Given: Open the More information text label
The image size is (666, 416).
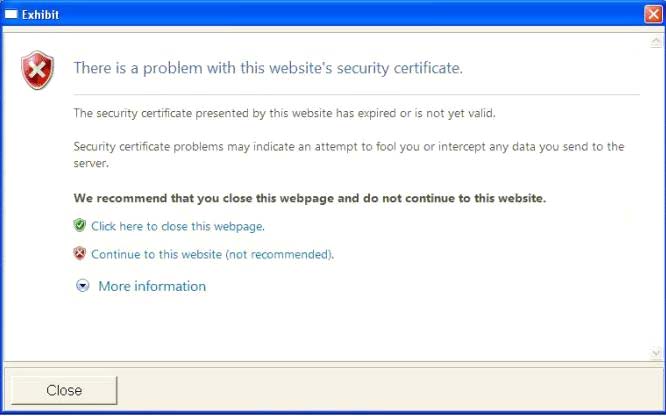Looking at the screenshot, I should (x=152, y=286).
